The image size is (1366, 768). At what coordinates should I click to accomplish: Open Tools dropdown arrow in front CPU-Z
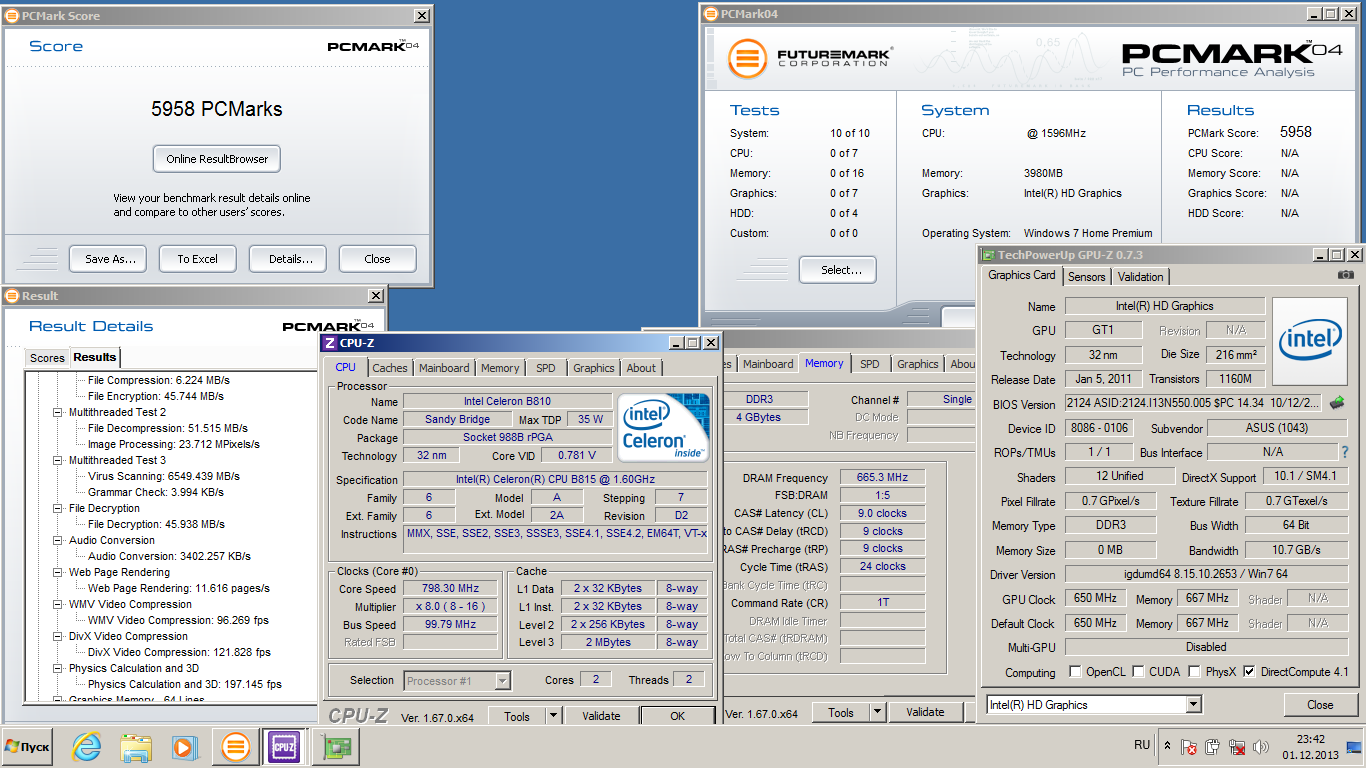pyautogui.click(x=553, y=716)
